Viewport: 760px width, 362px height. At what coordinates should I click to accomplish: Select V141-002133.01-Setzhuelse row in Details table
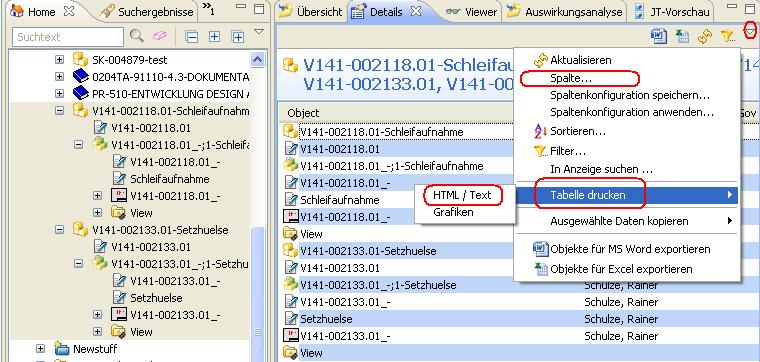pos(368,251)
